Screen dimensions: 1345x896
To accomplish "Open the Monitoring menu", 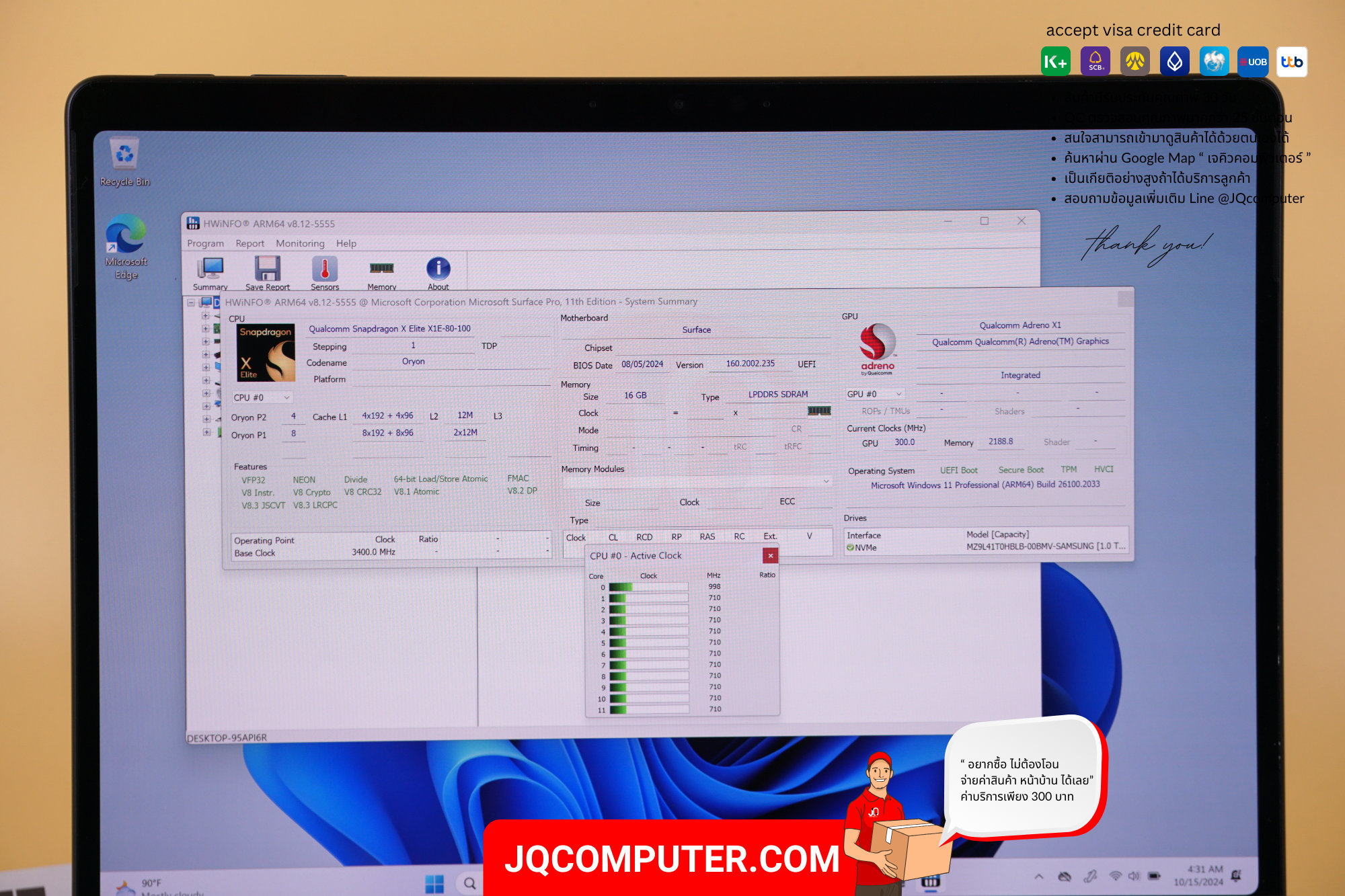I will click(300, 243).
